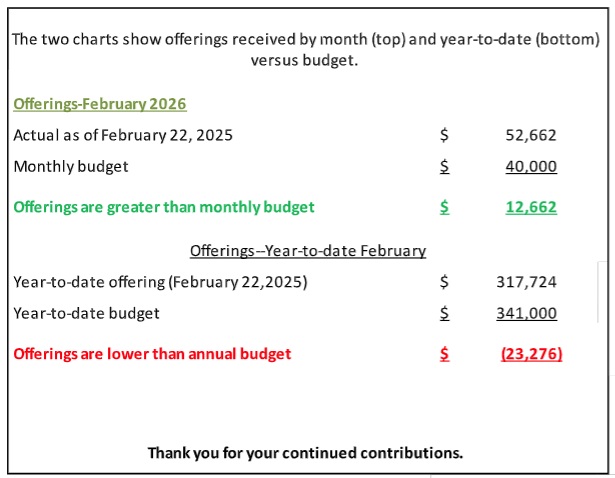This screenshot has width=615, height=478.
Task: Click the Year-to-date budget row label
Action: coord(87,313)
